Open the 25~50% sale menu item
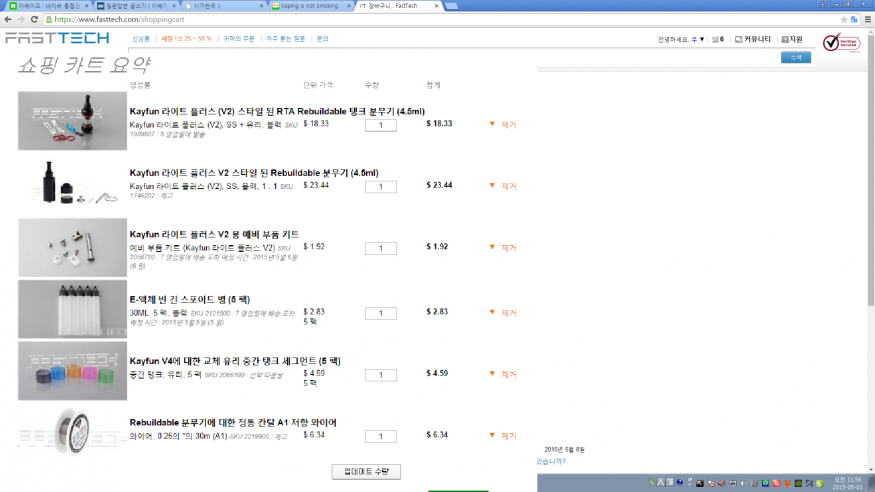The image size is (875, 492). (x=186, y=39)
